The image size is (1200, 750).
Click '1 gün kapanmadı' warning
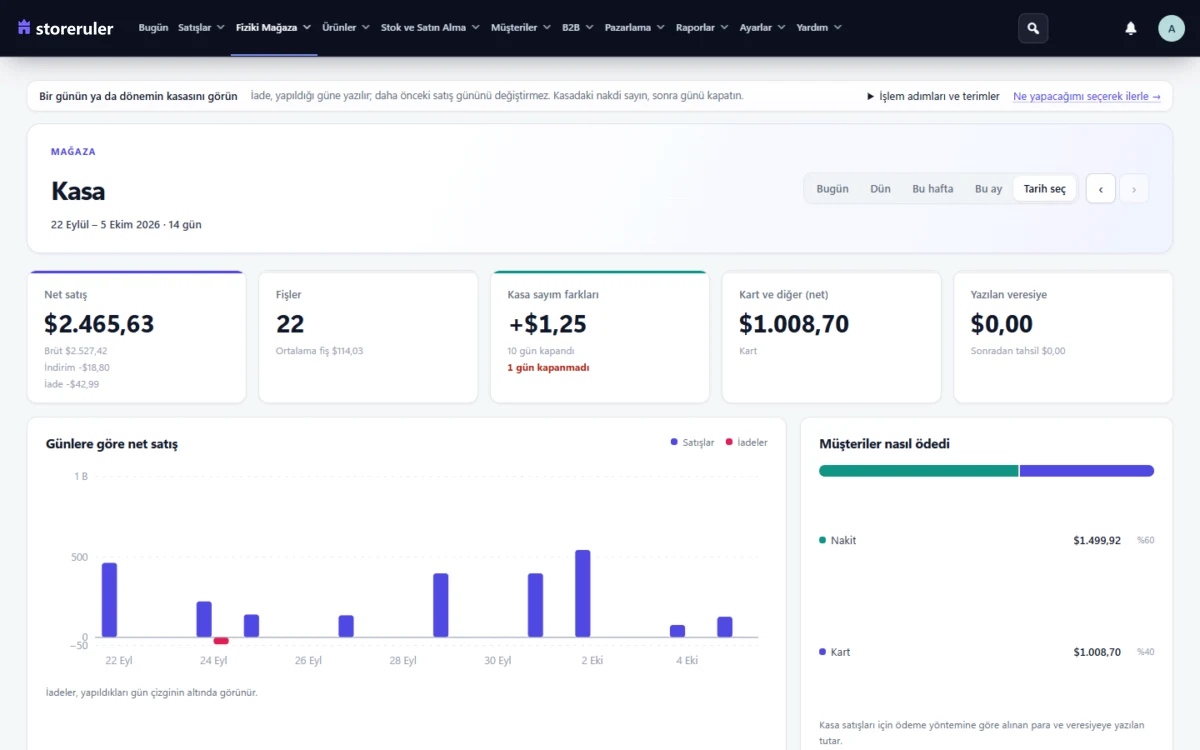pyautogui.click(x=548, y=368)
